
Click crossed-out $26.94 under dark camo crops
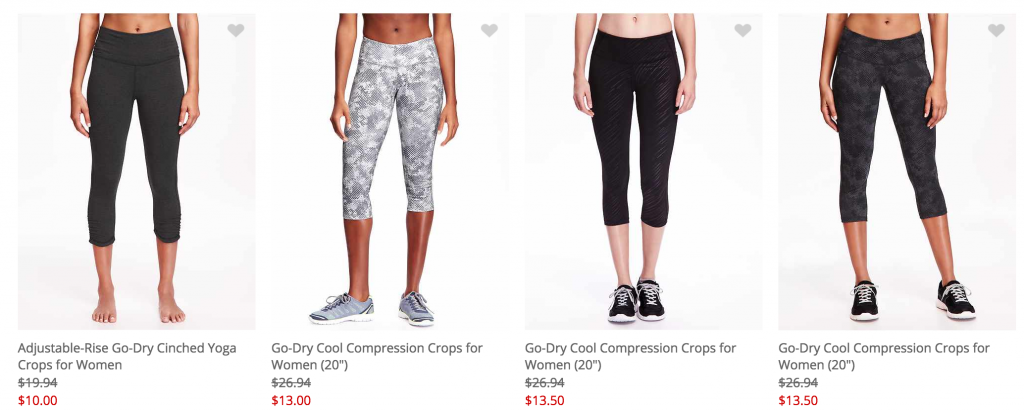[x=797, y=383]
